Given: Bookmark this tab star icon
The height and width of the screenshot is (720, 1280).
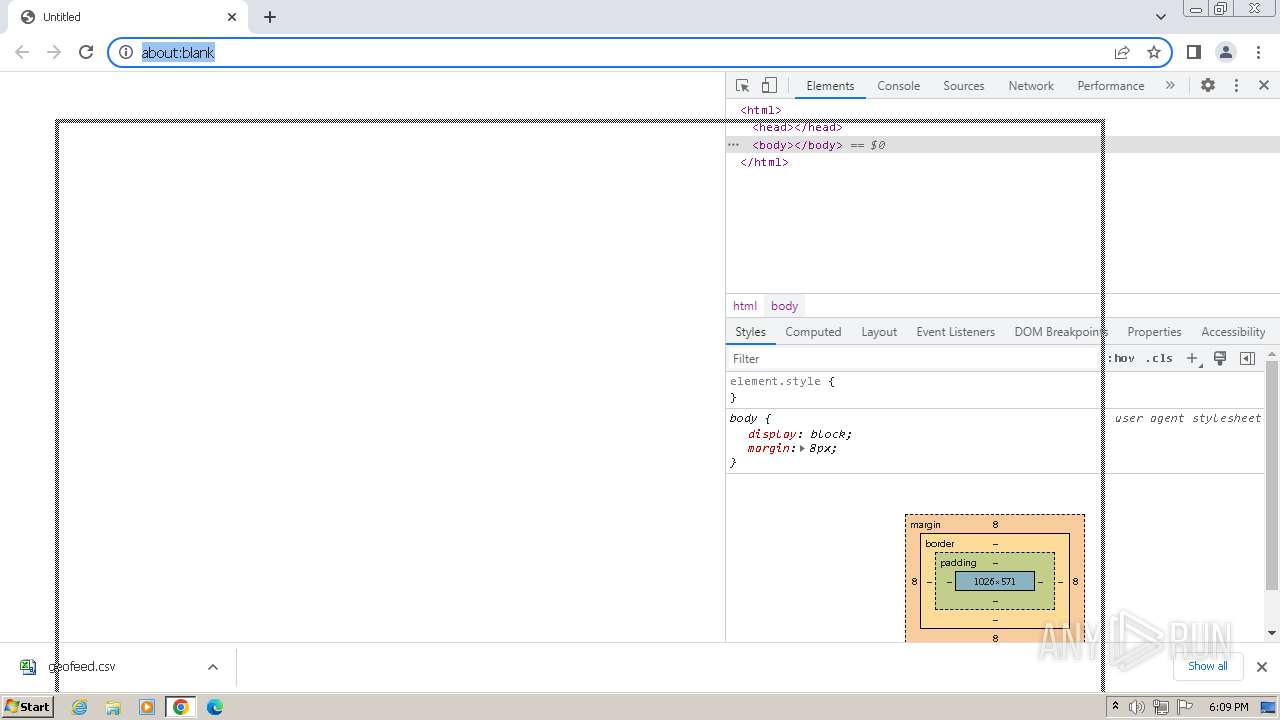Looking at the screenshot, I should tap(1154, 52).
